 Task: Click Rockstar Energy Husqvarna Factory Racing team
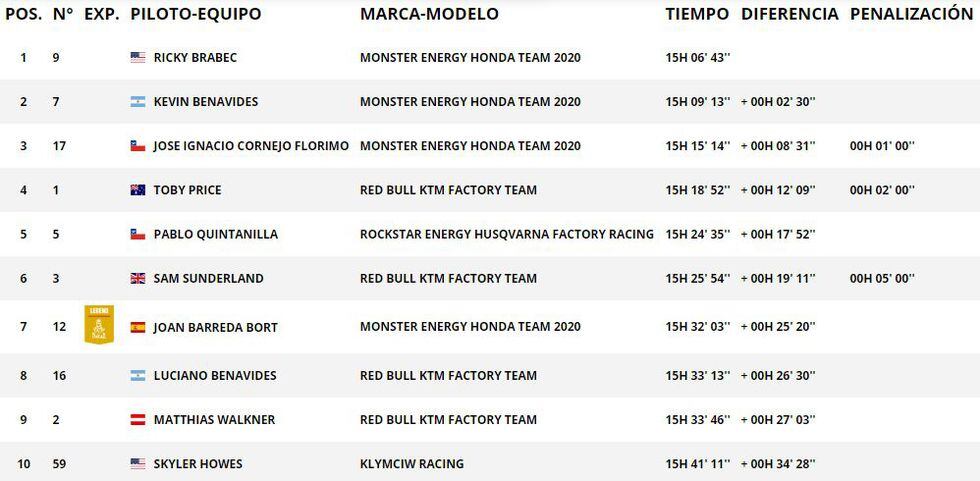point(506,234)
